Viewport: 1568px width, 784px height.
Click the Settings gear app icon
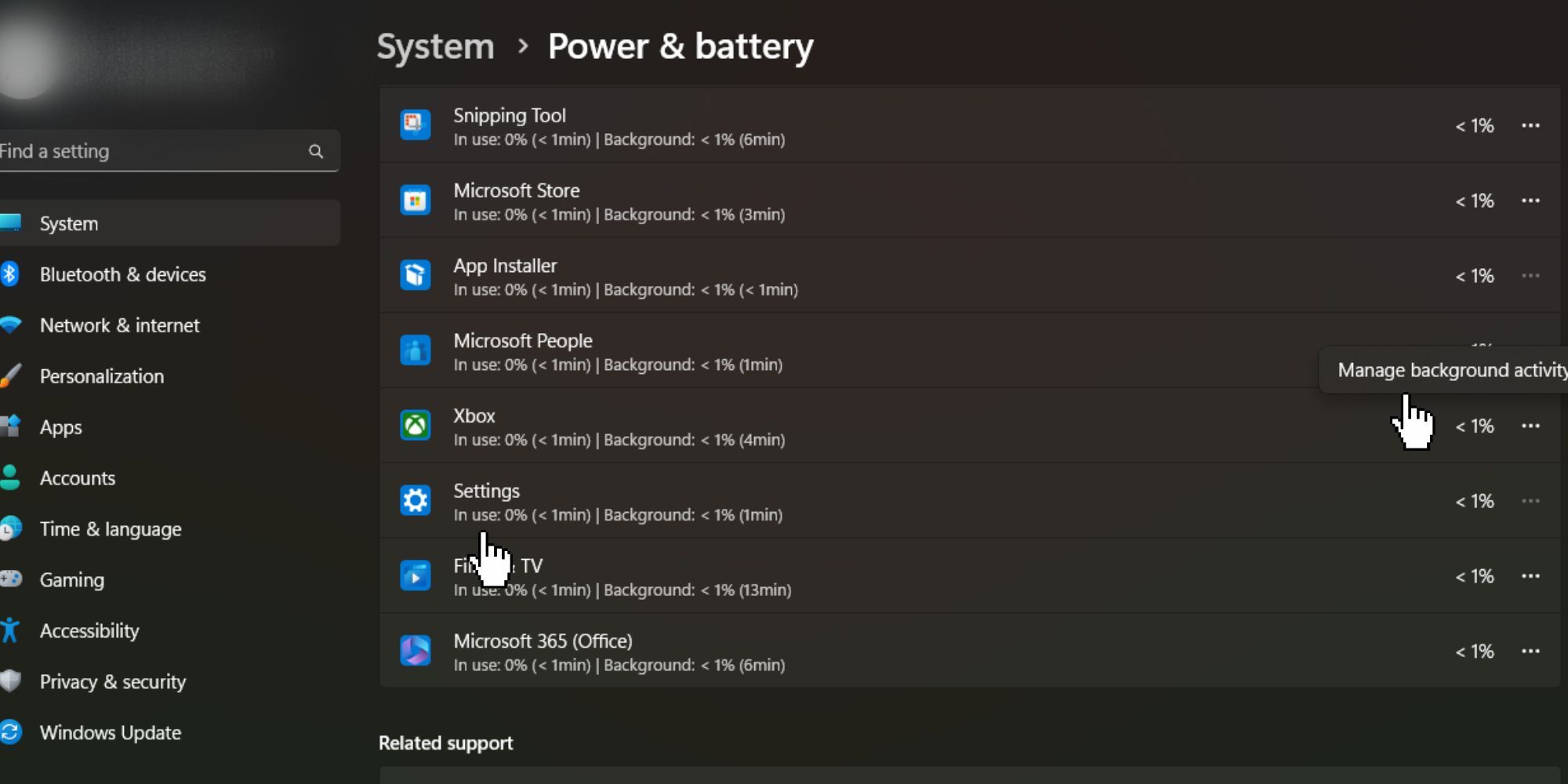[x=415, y=500]
